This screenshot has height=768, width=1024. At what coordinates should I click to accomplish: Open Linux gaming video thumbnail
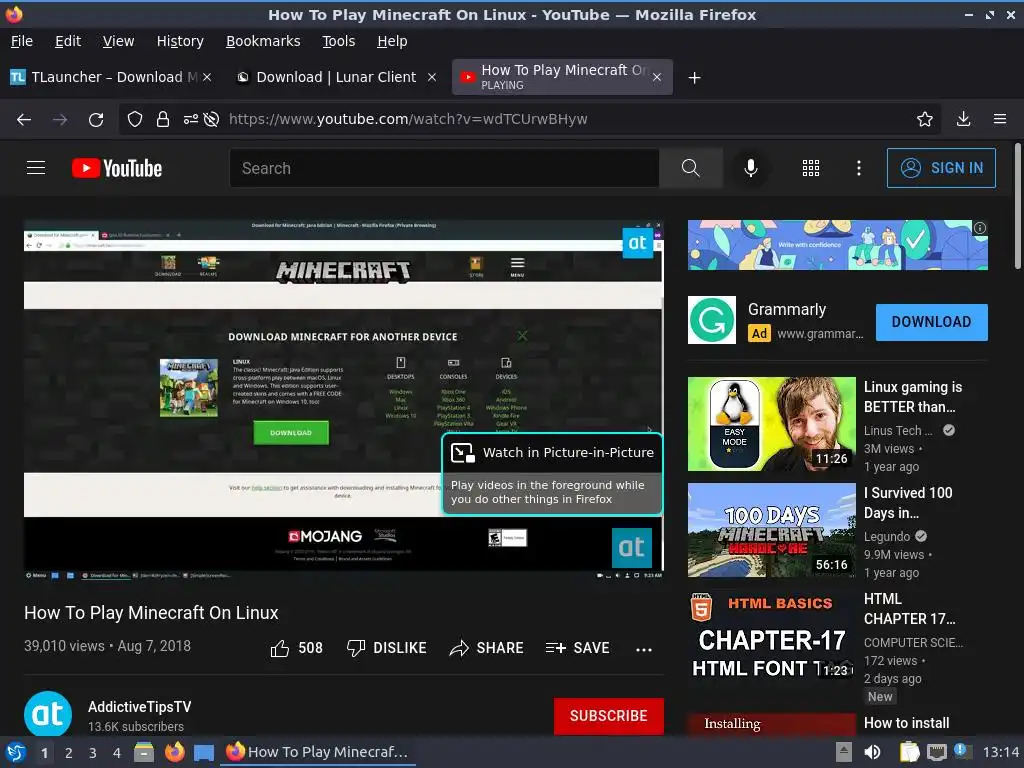tap(771, 424)
